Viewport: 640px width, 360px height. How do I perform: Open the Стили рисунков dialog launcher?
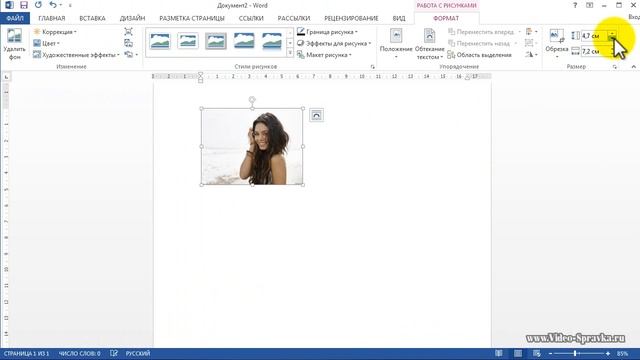(x=372, y=67)
